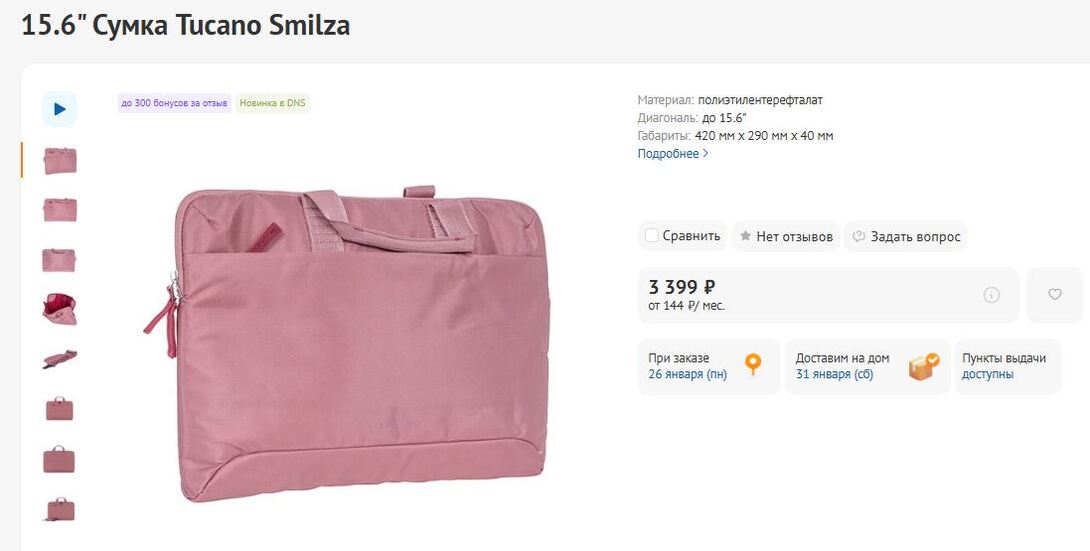Open home delivery date 31 января (сб)

834,375
